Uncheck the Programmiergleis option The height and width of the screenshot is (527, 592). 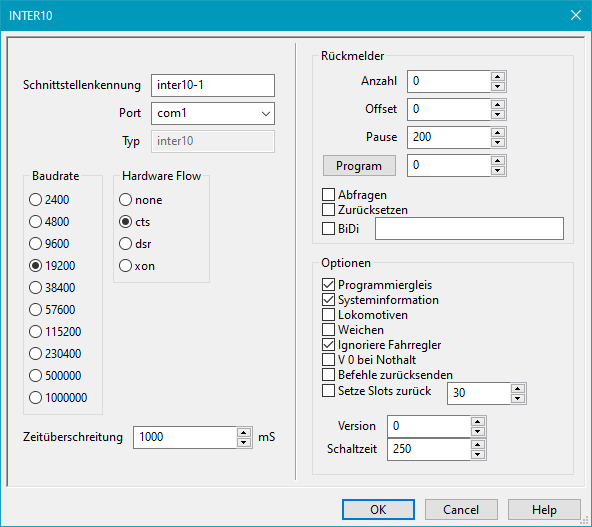pos(328,285)
